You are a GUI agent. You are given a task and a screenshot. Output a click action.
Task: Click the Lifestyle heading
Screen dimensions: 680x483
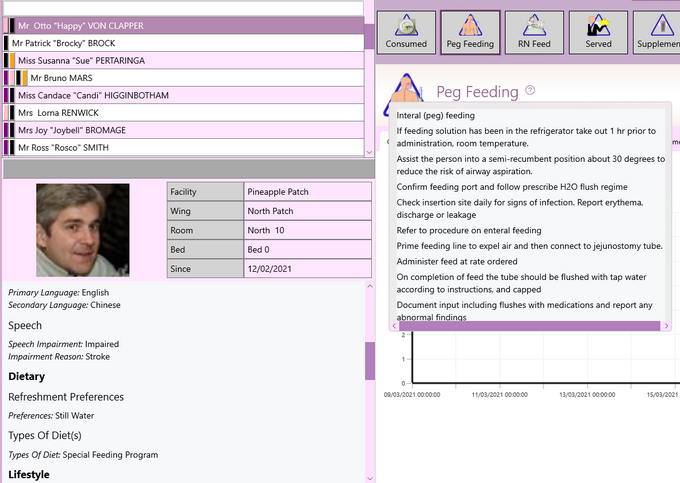29,474
